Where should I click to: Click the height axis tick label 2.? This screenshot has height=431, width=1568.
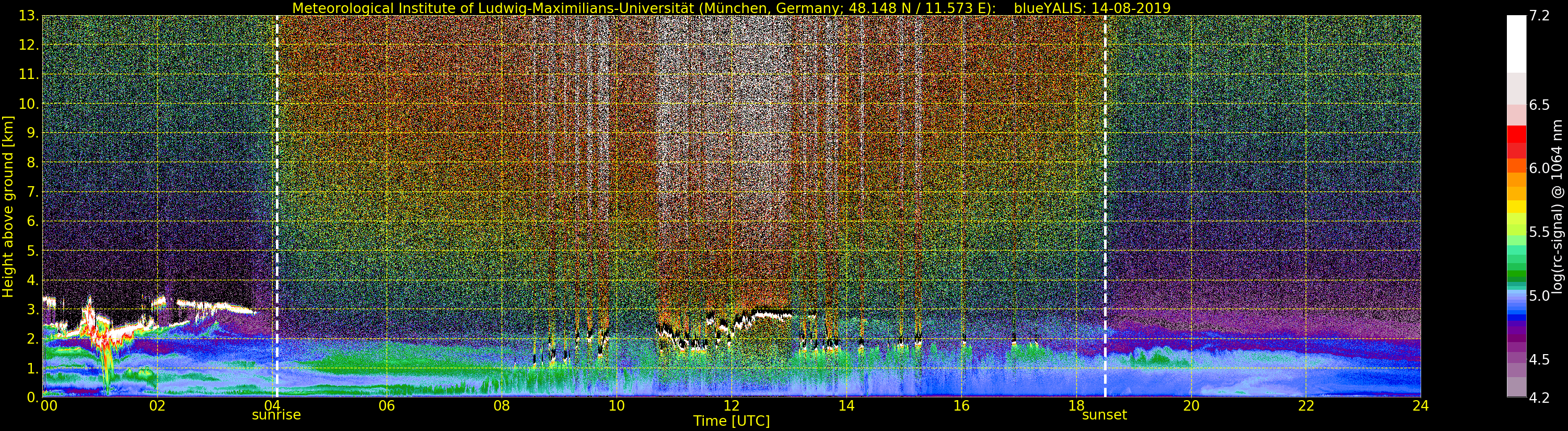pyautogui.click(x=34, y=338)
